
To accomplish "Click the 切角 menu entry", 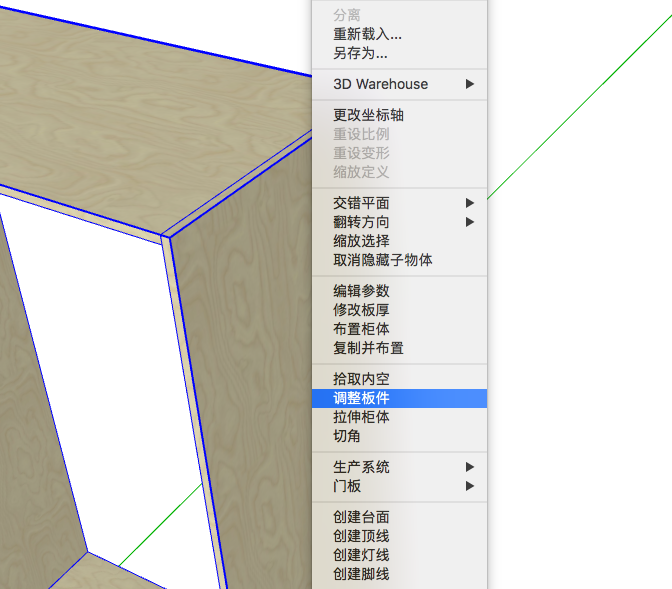I will (347, 436).
